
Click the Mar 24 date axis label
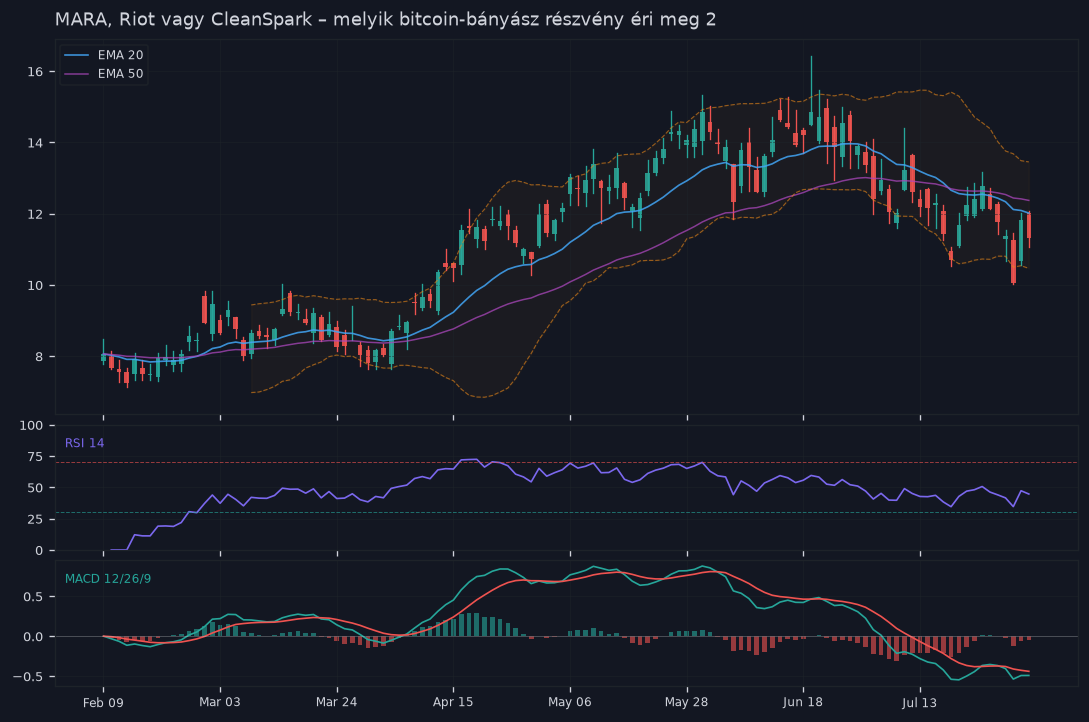(337, 702)
